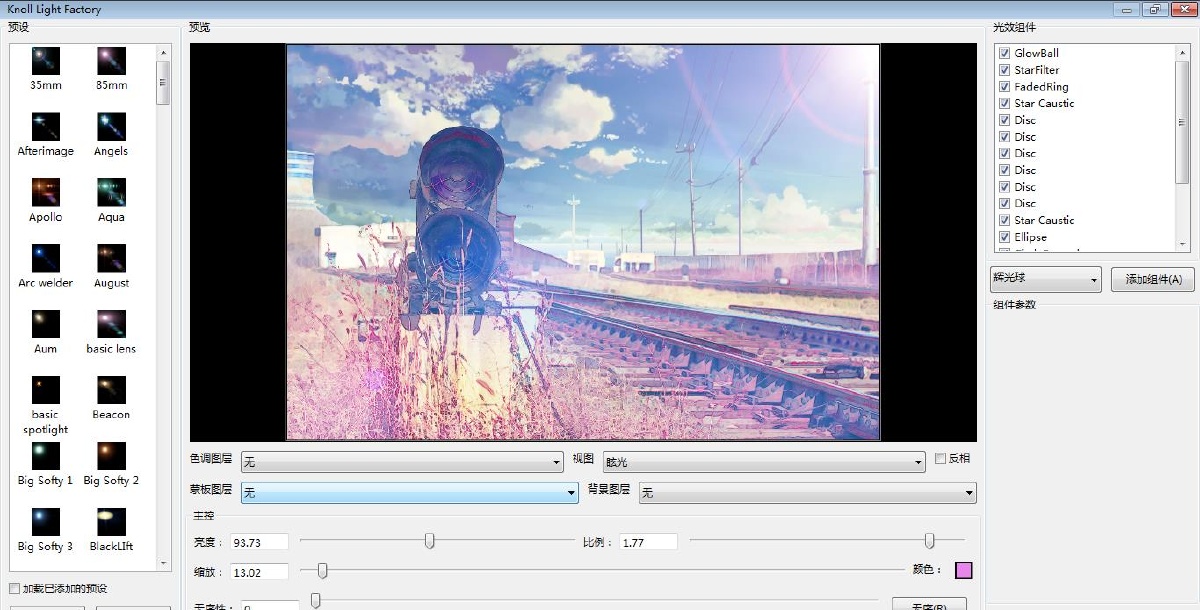This screenshot has height=610, width=1200.
Task: Select the BlackLift preset thumbnail
Action: point(111,522)
